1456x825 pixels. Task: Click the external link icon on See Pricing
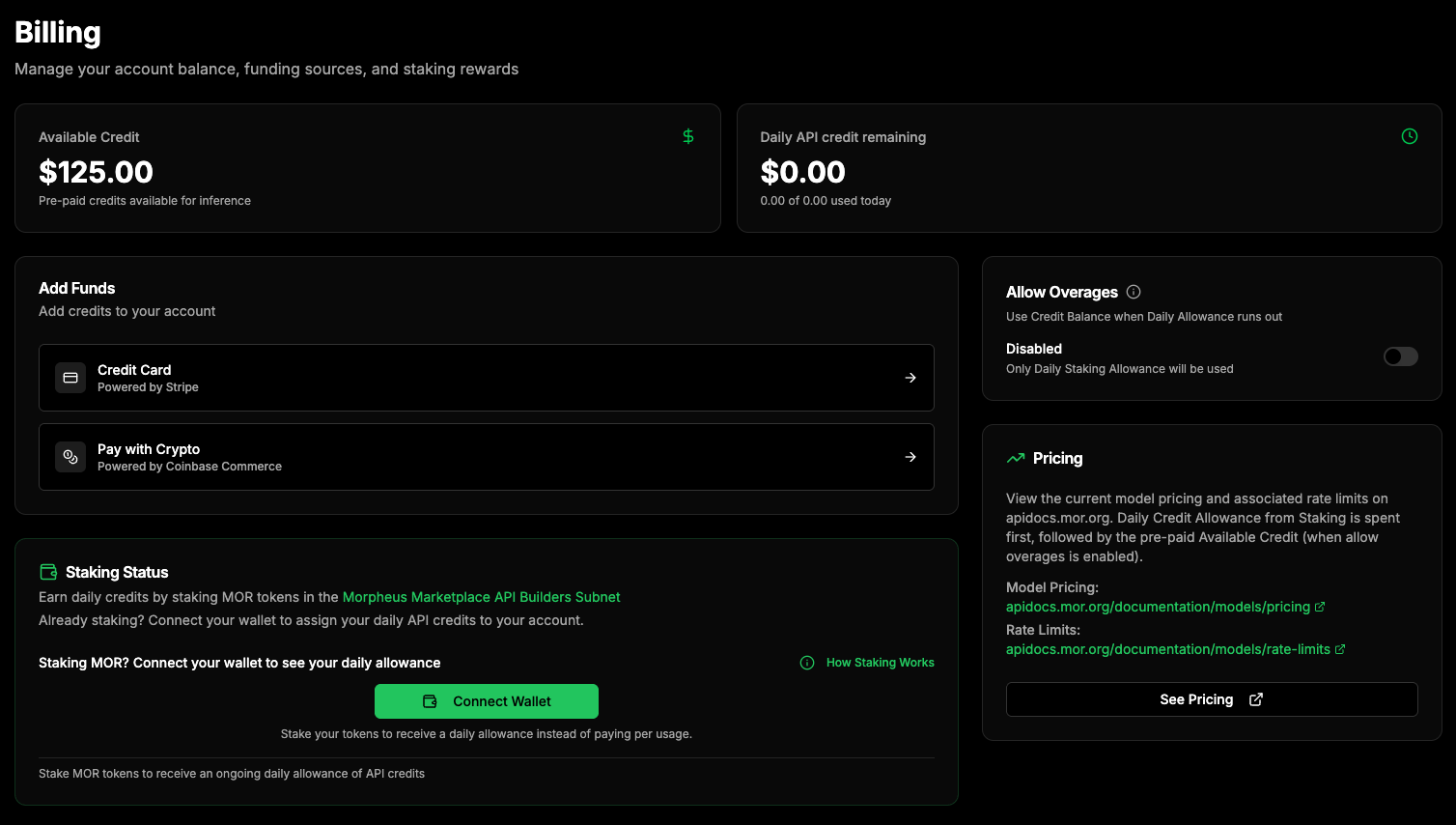coord(1255,698)
